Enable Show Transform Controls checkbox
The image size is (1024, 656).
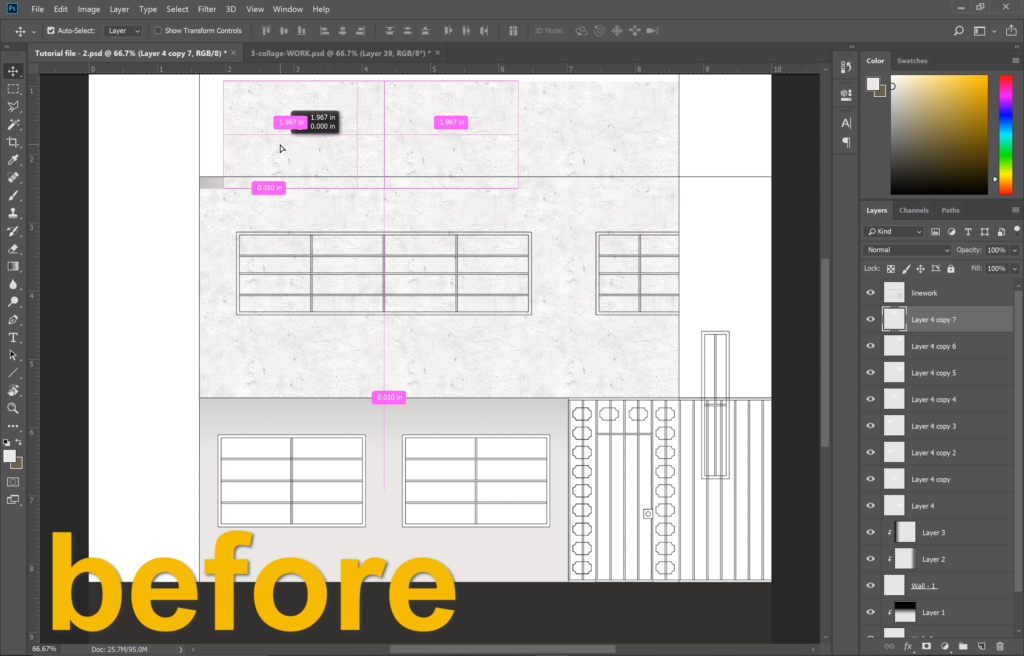(158, 31)
